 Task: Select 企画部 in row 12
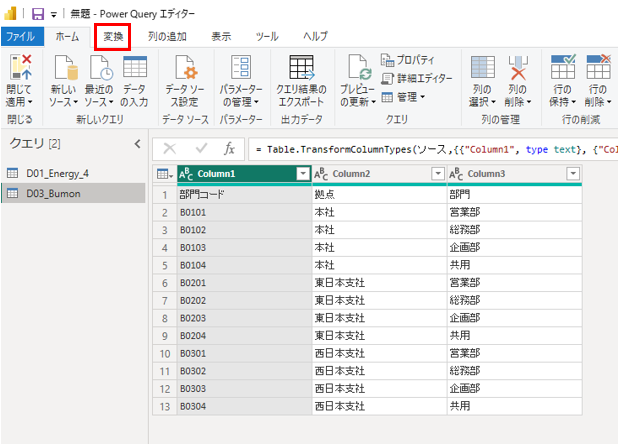point(514,389)
